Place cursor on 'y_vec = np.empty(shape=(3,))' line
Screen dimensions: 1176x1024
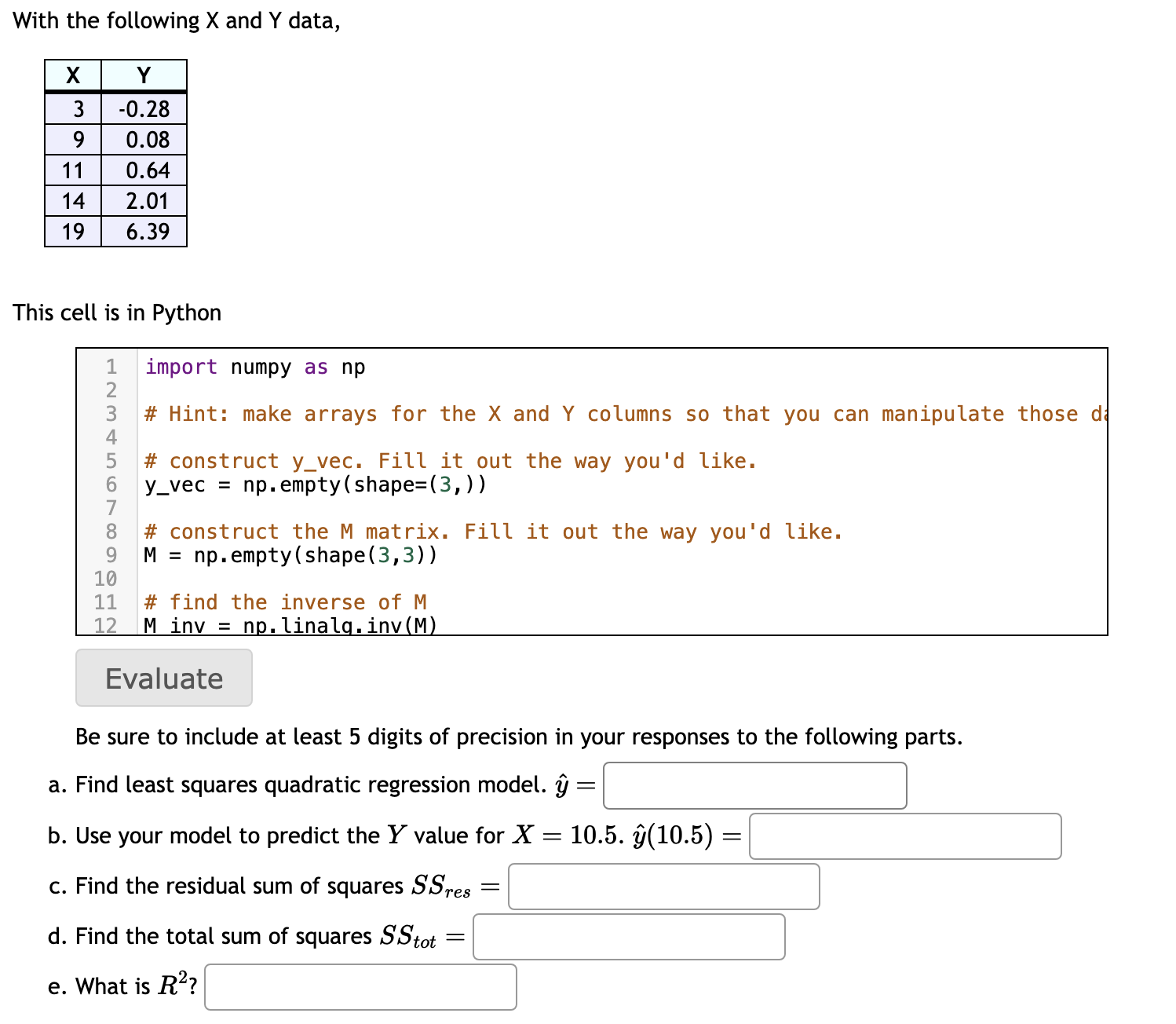pyautogui.click(x=316, y=485)
